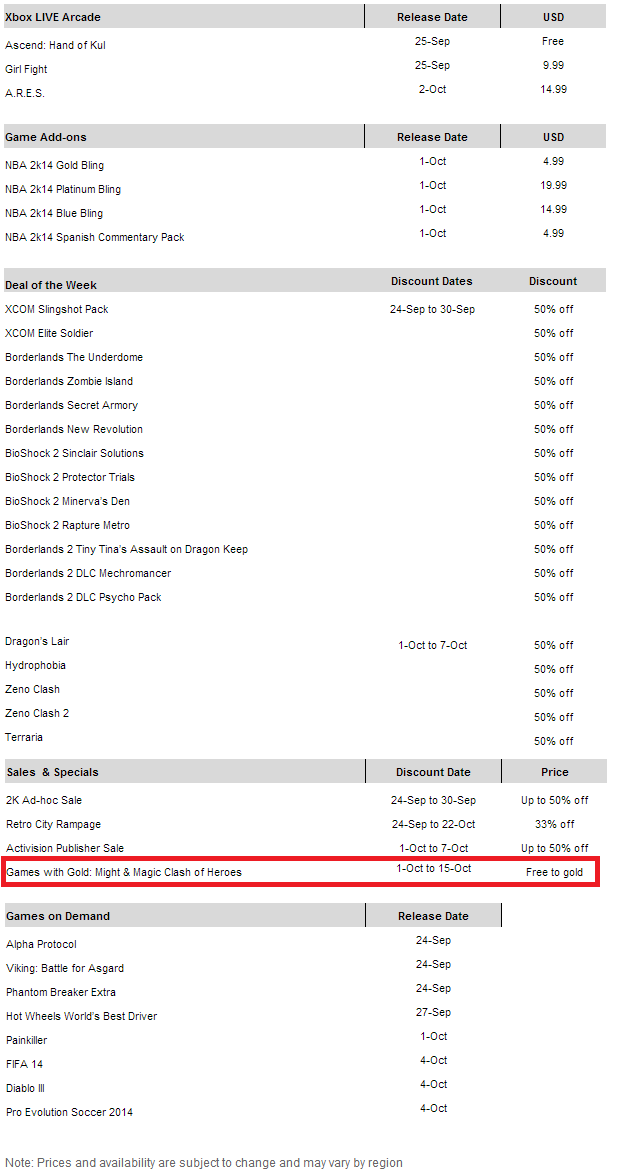The width and height of the screenshot is (619, 1173).
Task: Select the Xbox LIVE Arcade section header
Action: tap(52, 16)
